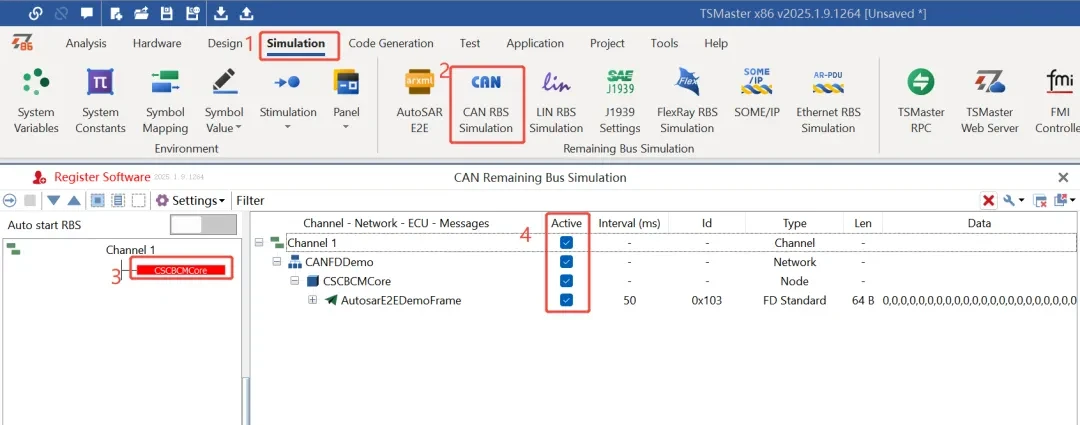The height and width of the screenshot is (425, 1080).
Task: Open the message comment icon in title bar
Action: coord(86,13)
